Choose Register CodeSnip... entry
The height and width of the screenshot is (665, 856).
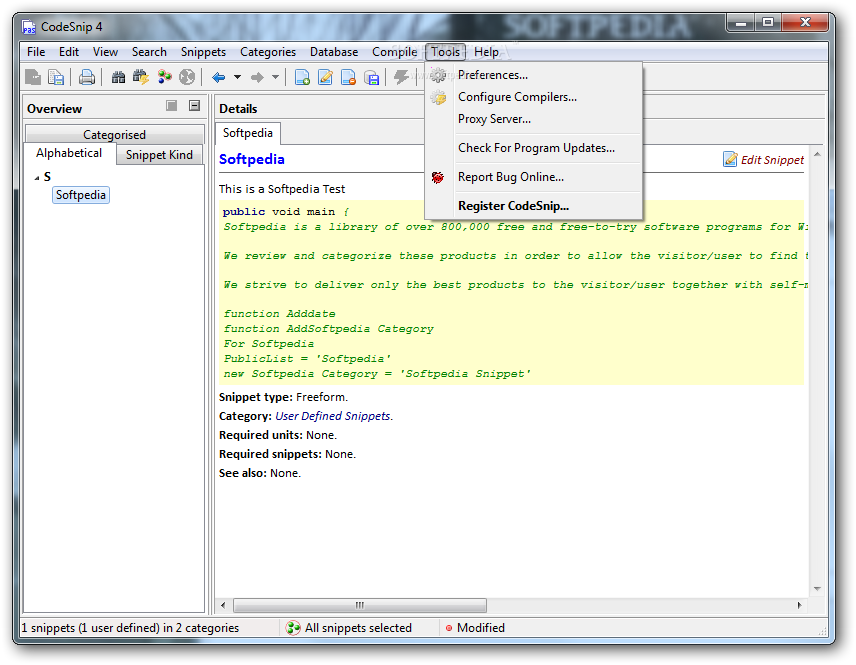click(533, 206)
